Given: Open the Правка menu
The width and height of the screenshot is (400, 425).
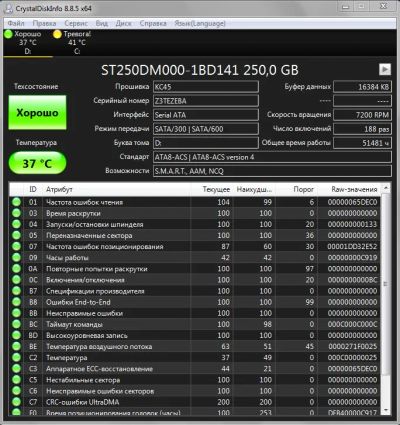Looking at the screenshot, I should pos(44,23).
